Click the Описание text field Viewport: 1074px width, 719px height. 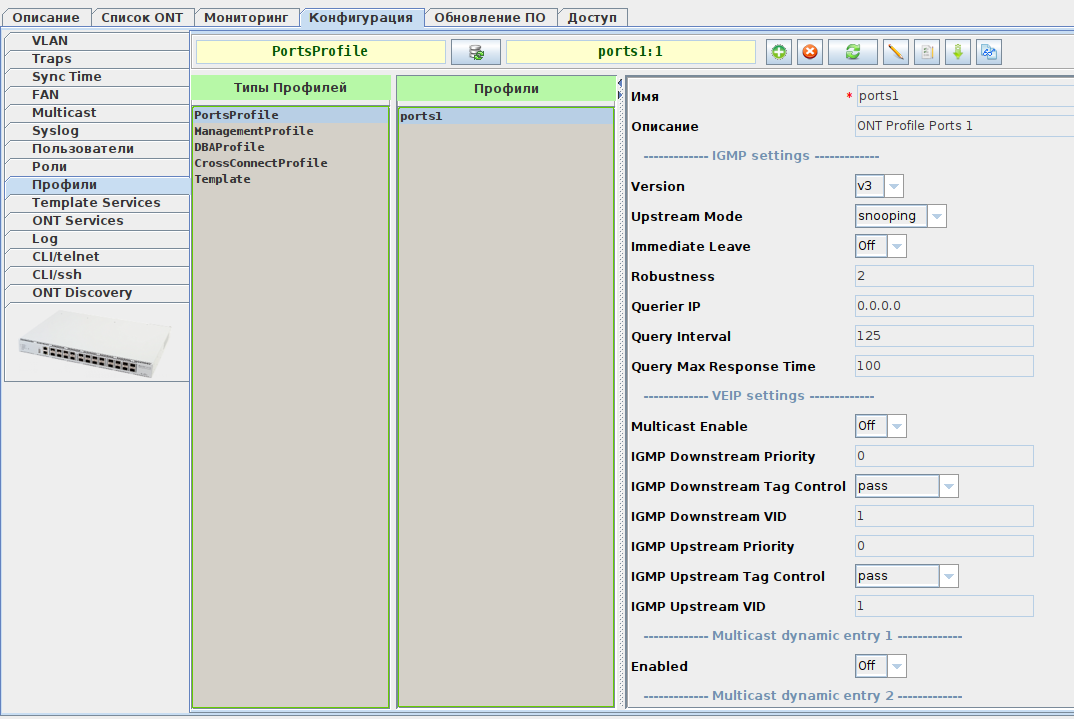pyautogui.click(x=964, y=126)
